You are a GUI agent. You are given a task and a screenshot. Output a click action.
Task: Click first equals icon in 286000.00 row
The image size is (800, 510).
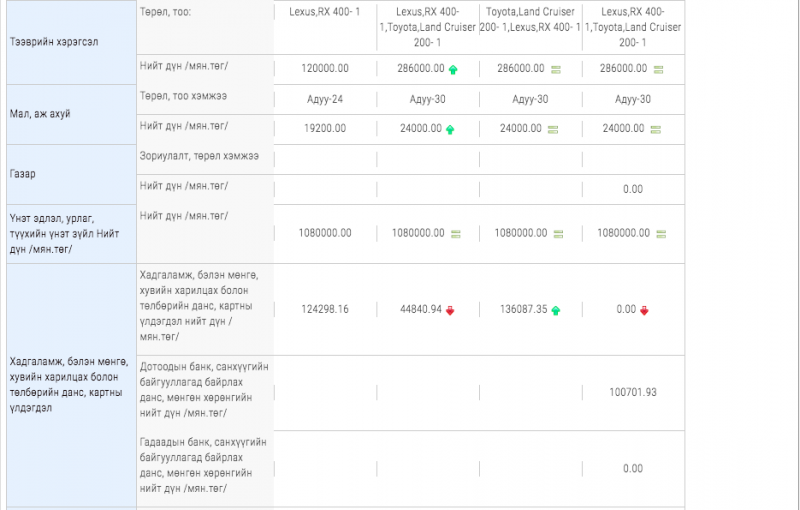tap(555, 69)
